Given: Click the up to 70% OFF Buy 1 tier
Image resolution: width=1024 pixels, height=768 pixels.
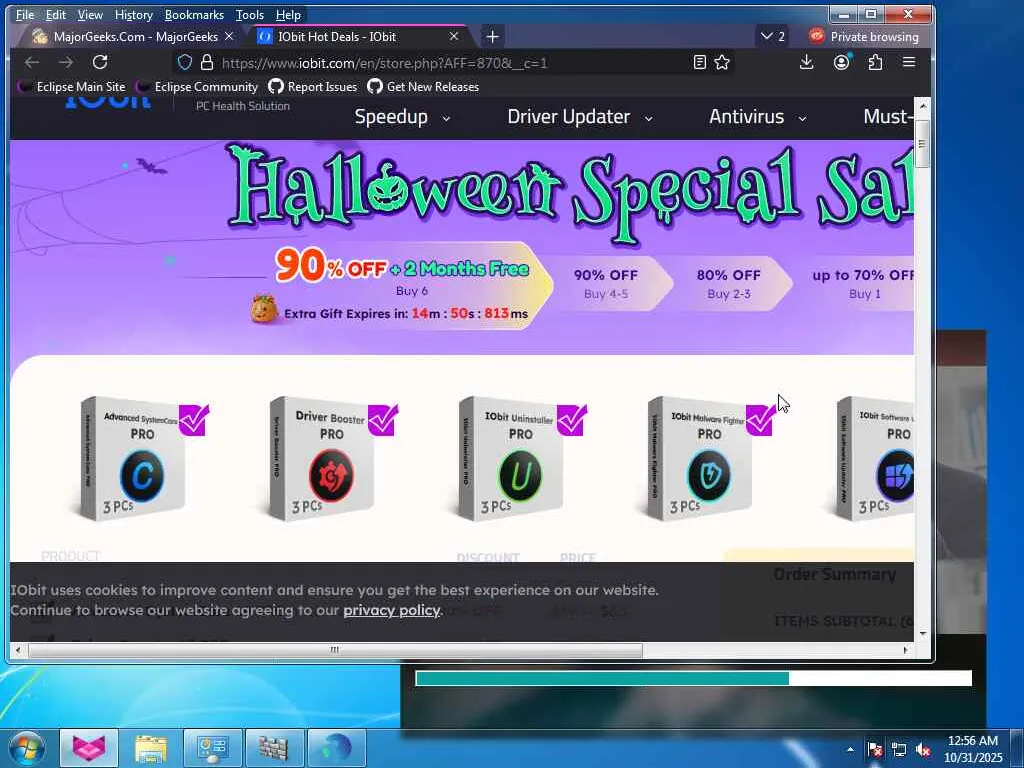Looking at the screenshot, I should pos(863,283).
